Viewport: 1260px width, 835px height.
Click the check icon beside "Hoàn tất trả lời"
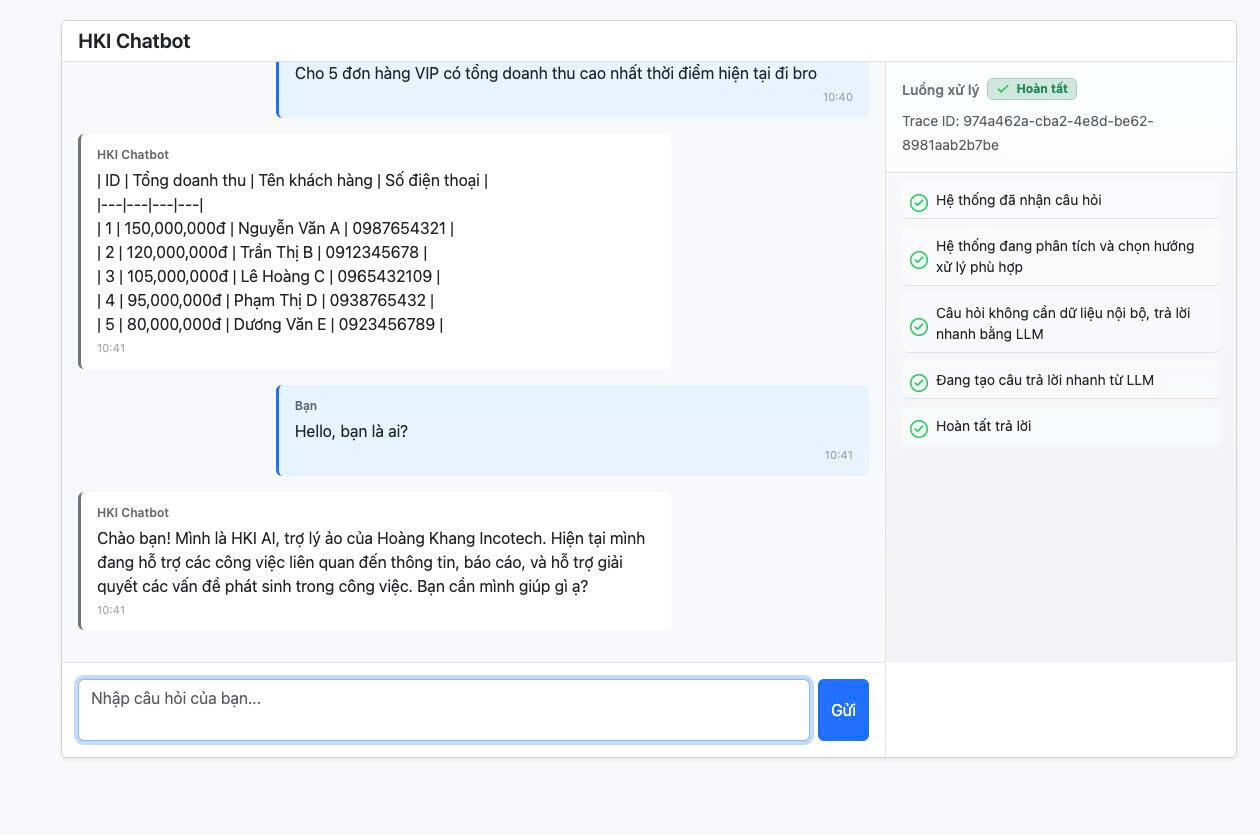pos(918,428)
